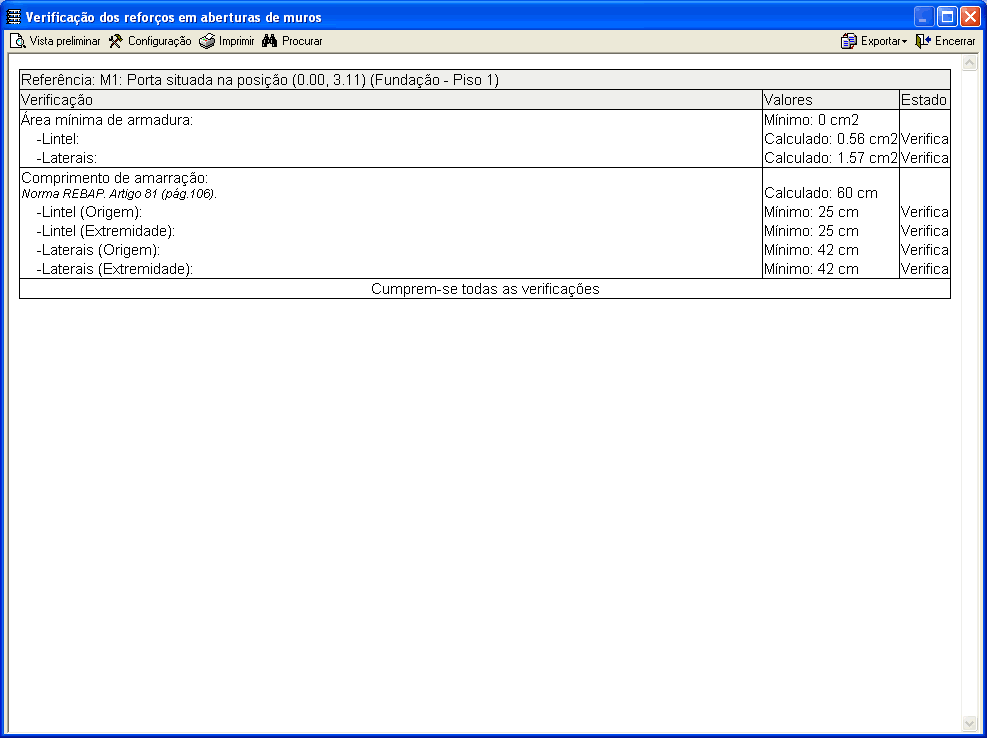Click the 'Calculado: 1.57 cm2' value

coord(831,158)
